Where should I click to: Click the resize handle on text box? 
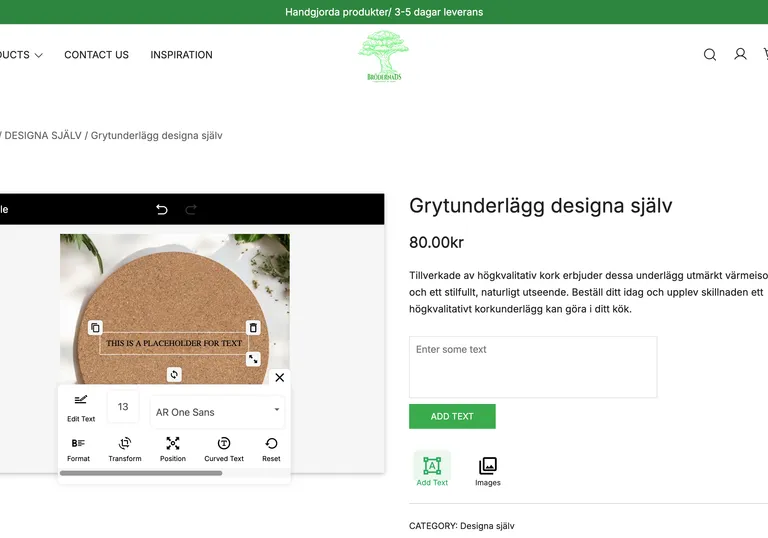(x=253, y=359)
